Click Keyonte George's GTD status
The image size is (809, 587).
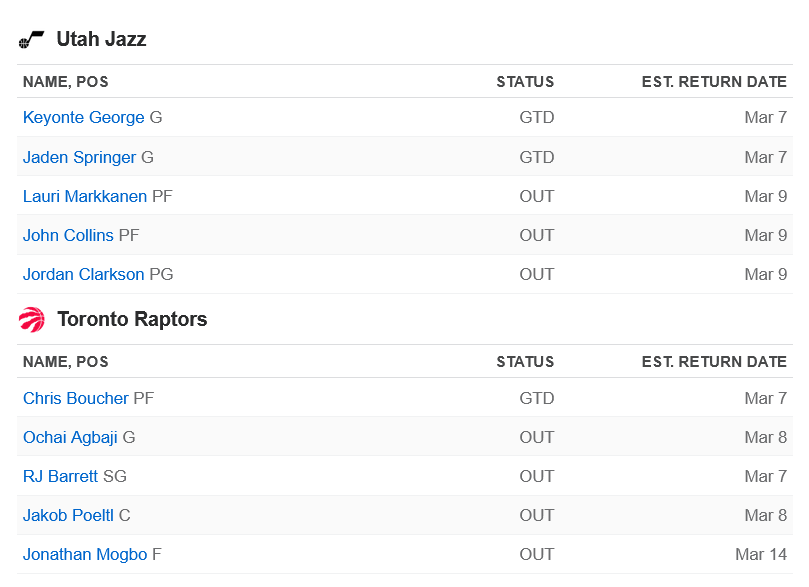(536, 118)
